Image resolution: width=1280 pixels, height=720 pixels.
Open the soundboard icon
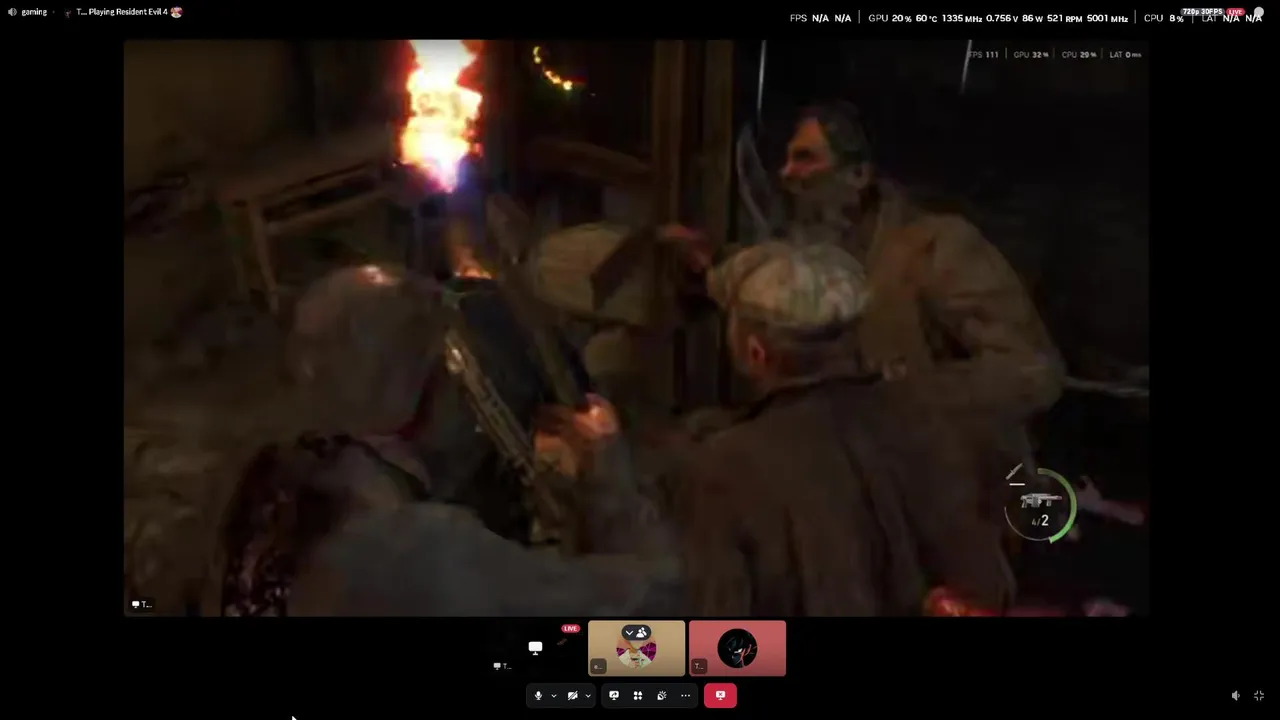(x=661, y=696)
